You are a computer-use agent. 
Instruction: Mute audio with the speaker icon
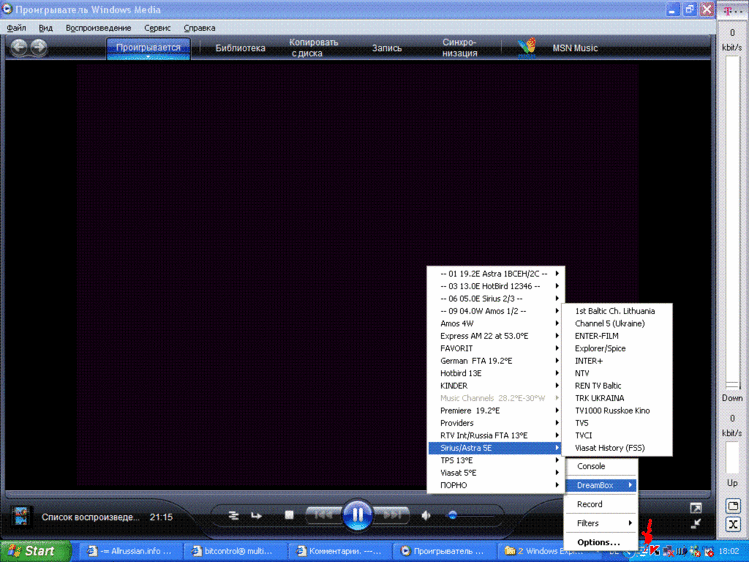tap(426, 515)
